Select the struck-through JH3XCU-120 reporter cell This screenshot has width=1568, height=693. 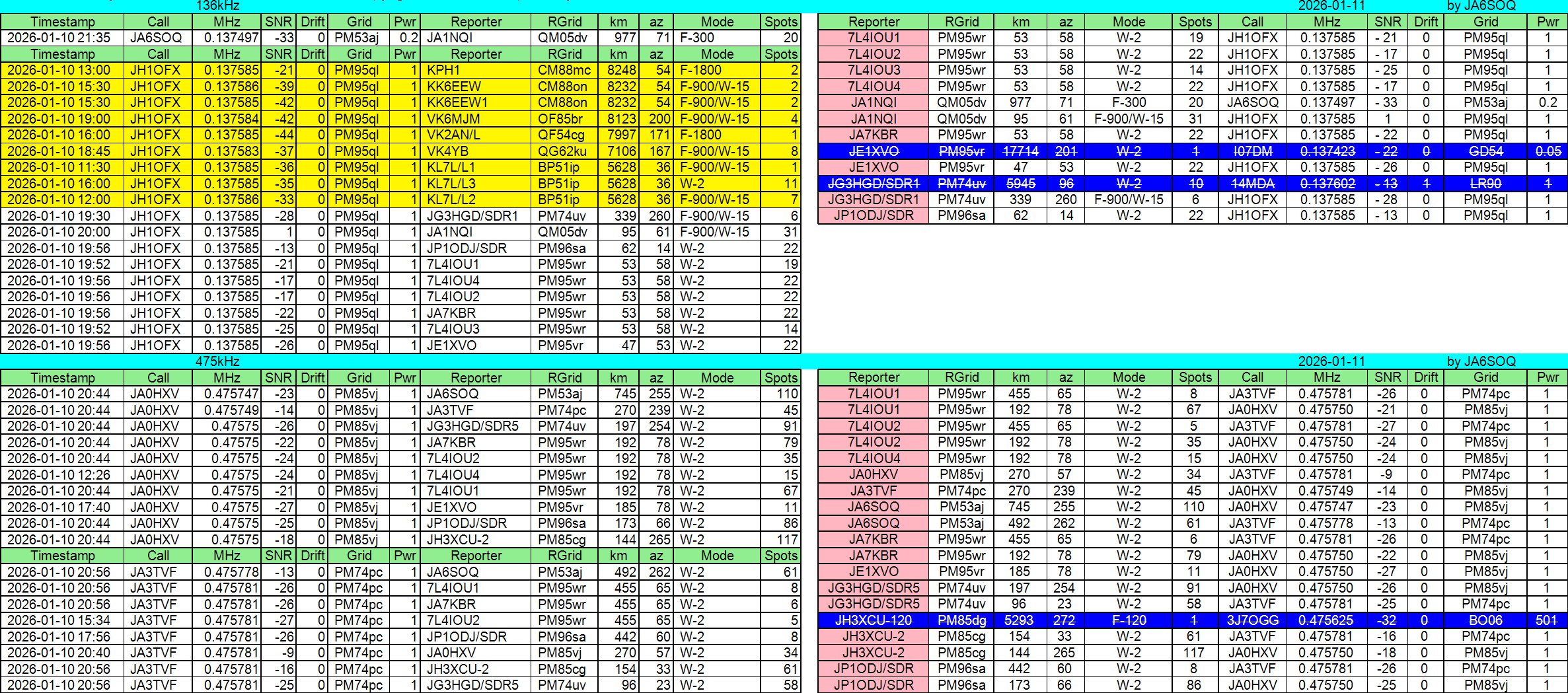(873, 620)
